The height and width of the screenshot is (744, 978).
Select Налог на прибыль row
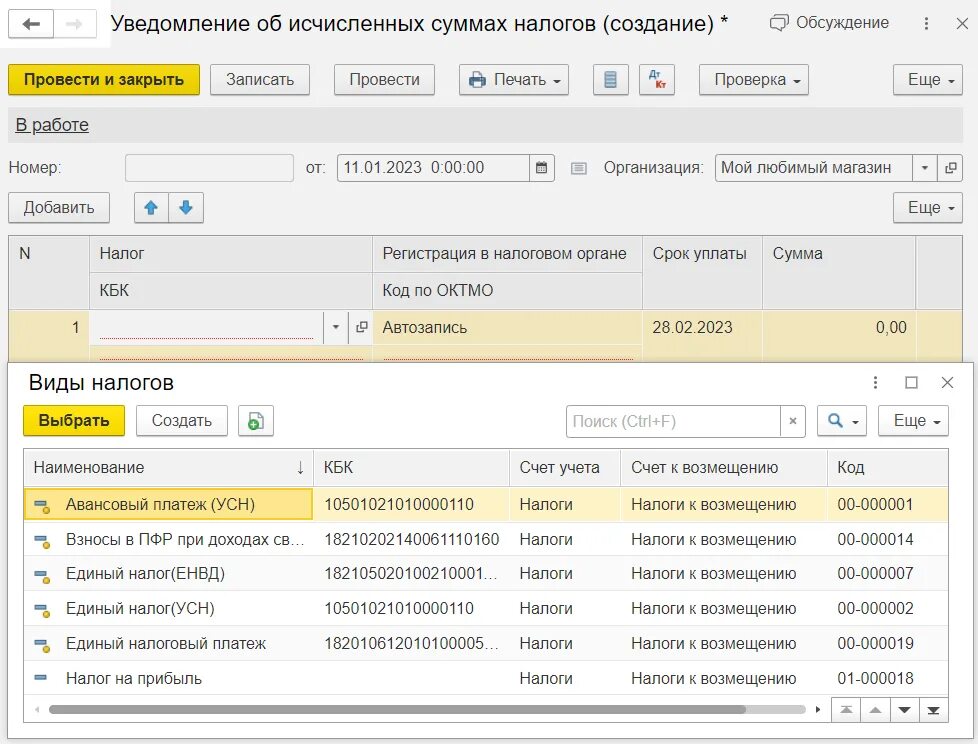coord(486,679)
